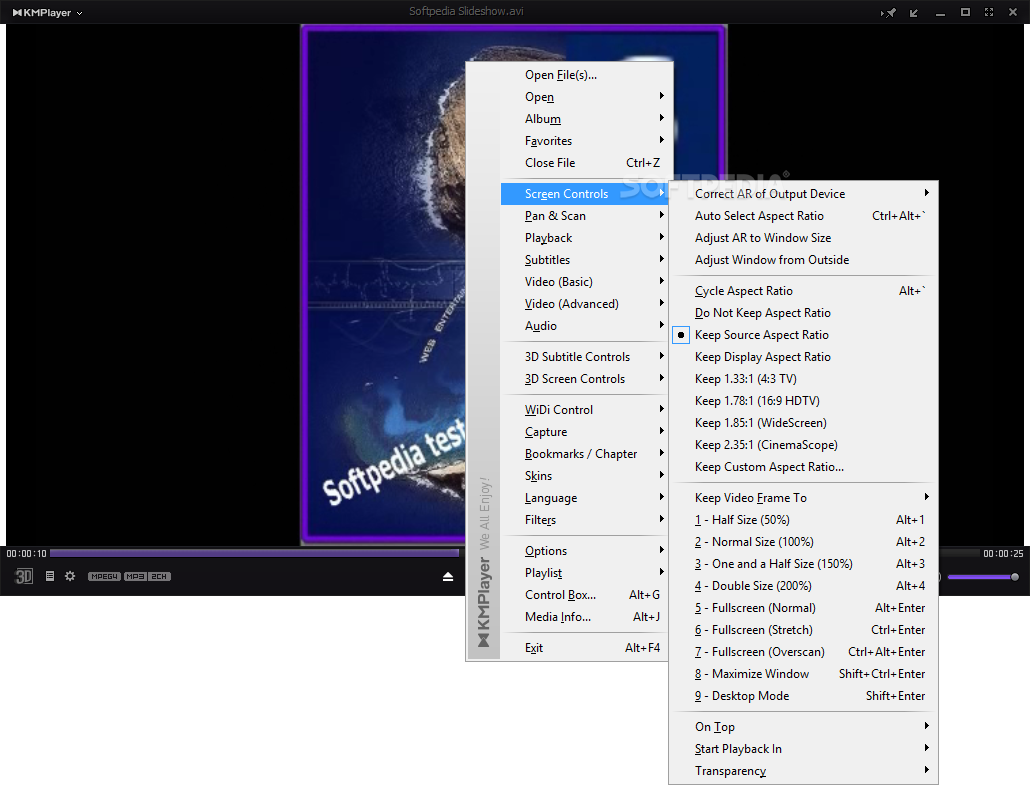Click the pin on-top icon

point(889,12)
